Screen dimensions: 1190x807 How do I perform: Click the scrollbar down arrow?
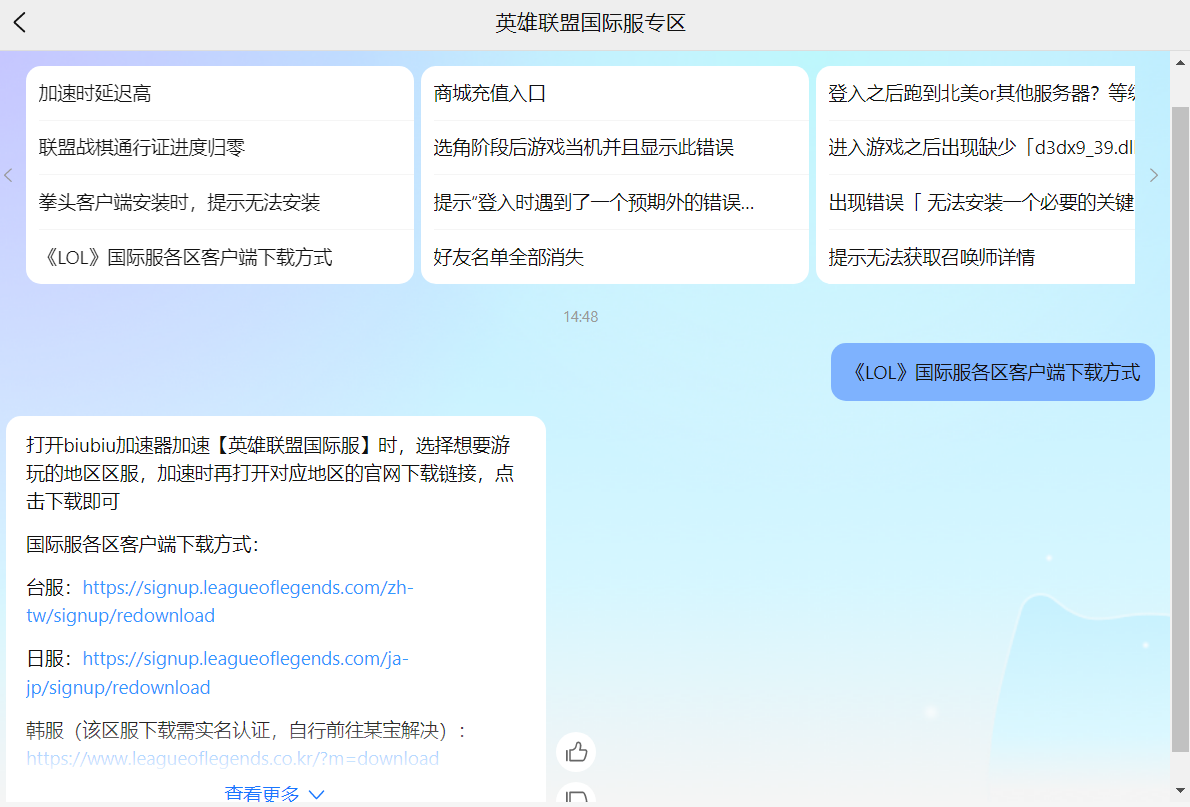[1180, 790]
